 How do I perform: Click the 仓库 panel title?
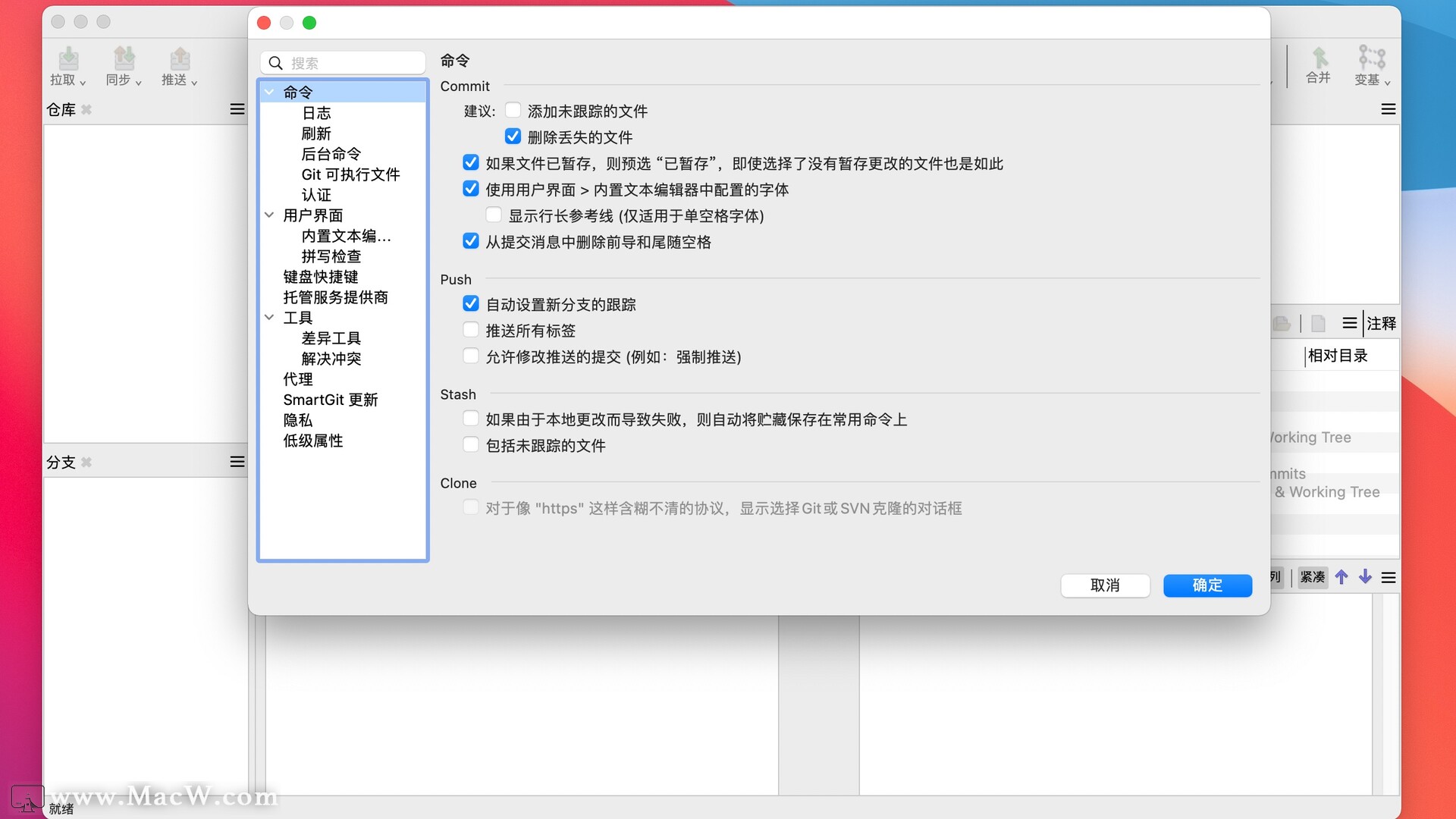61,110
